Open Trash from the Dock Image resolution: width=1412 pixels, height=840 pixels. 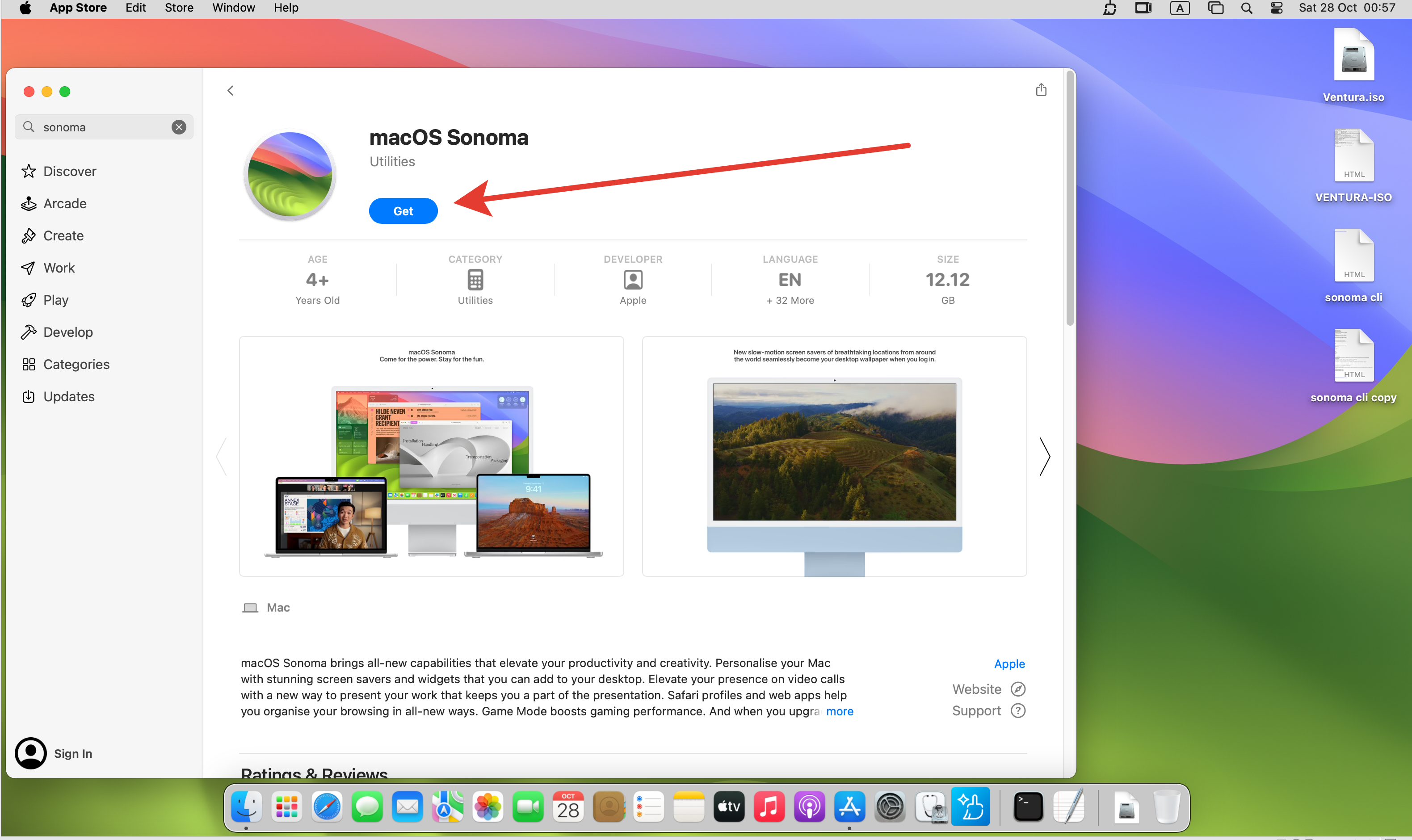click(1166, 806)
